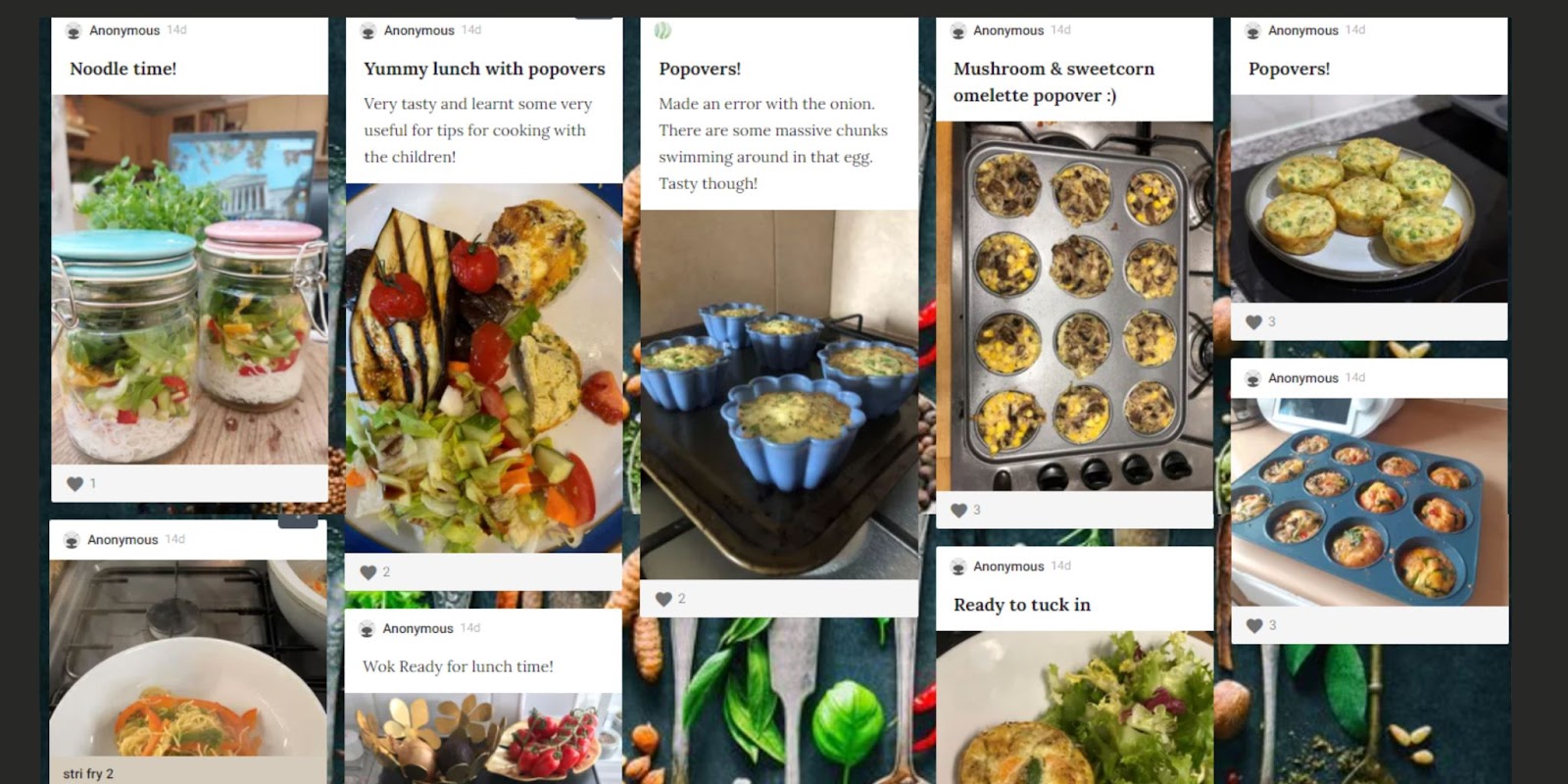The image size is (1568, 784).
Task: Open the noodle jars photo
Action: point(189,279)
